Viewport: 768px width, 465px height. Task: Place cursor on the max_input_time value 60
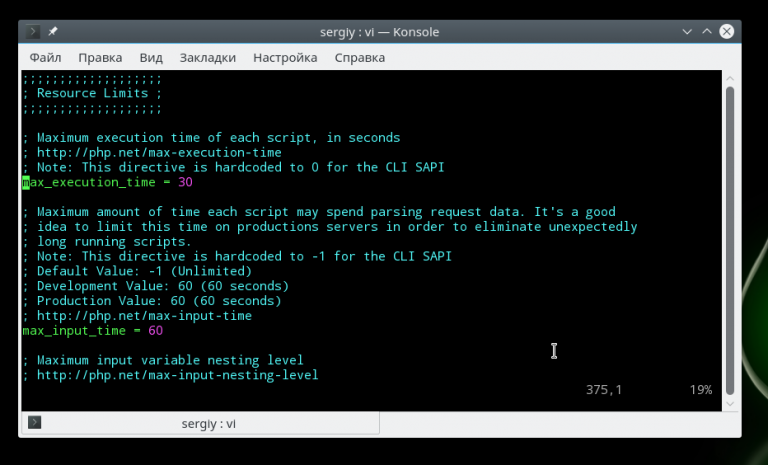(x=155, y=331)
